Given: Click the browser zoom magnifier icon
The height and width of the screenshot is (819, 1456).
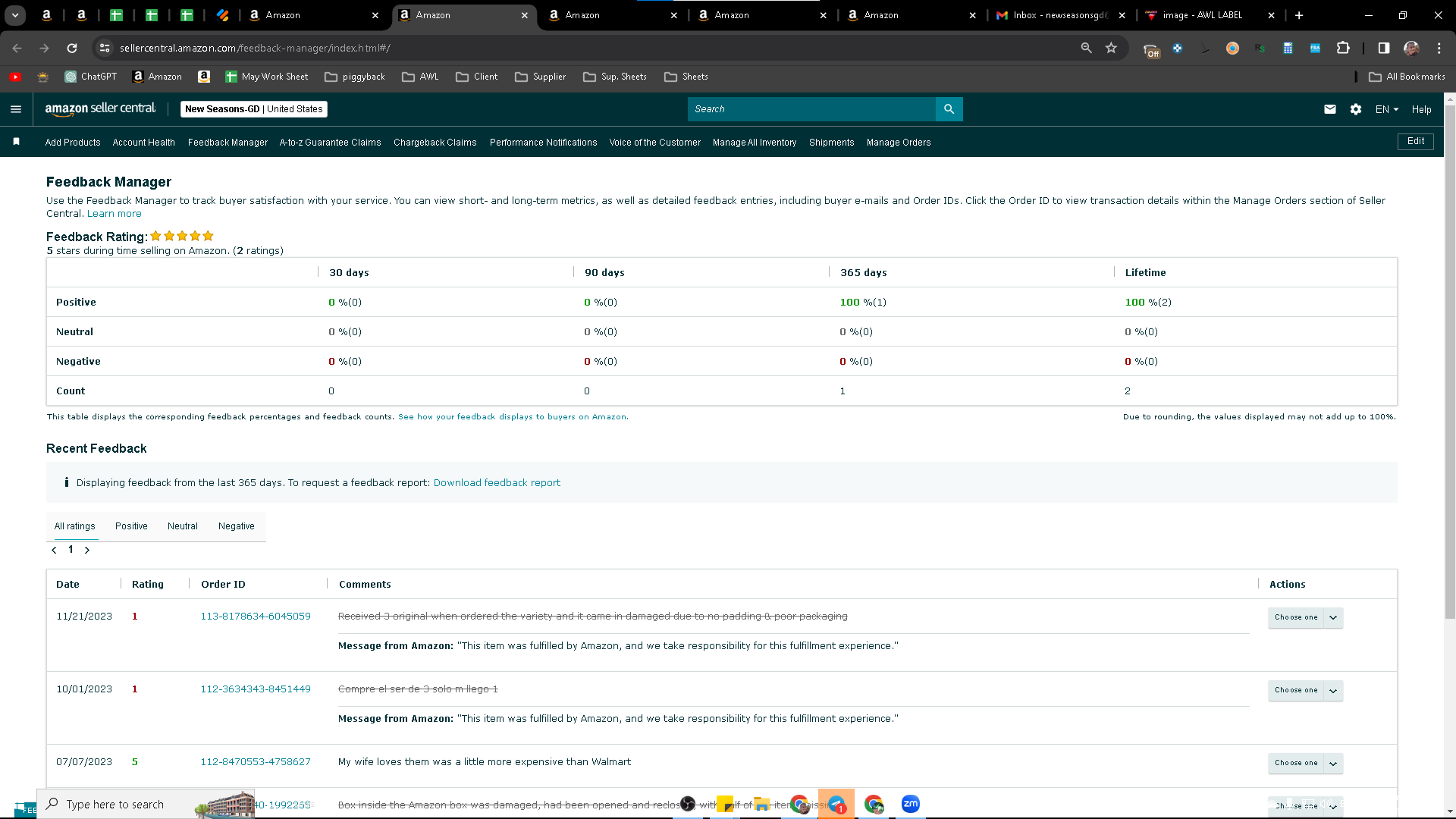Looking at the screenshot, I should [1086, 48].
